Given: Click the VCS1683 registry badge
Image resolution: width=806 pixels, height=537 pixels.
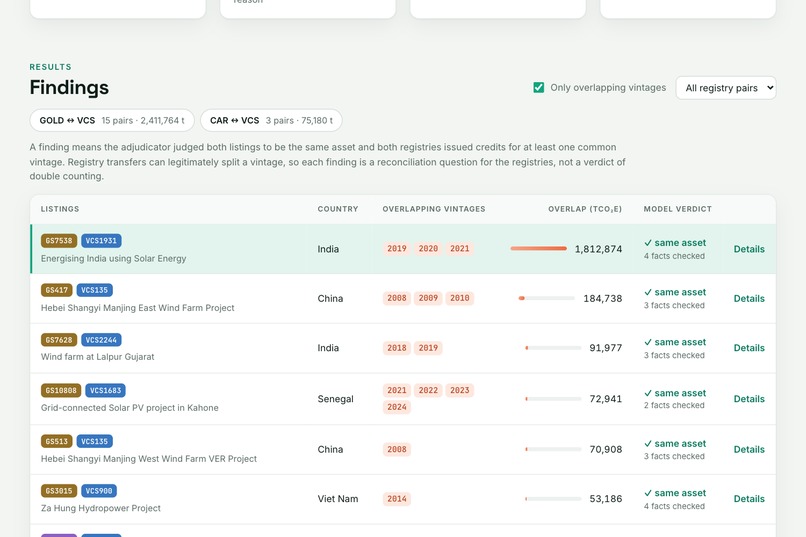Looking at the screenshot, I should click(105, 391).
